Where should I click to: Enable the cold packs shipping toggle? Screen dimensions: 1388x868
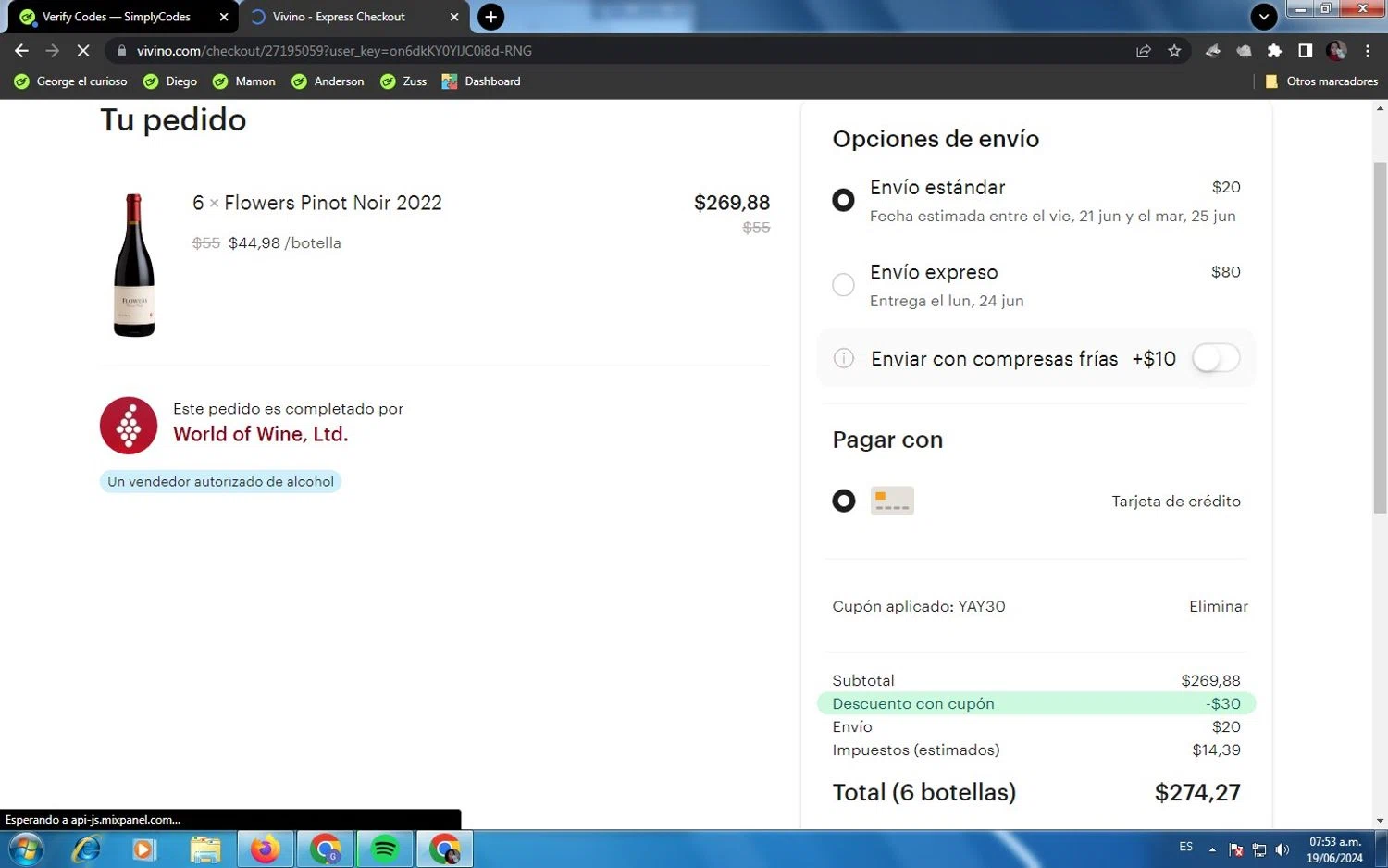tap(1215, 358)
